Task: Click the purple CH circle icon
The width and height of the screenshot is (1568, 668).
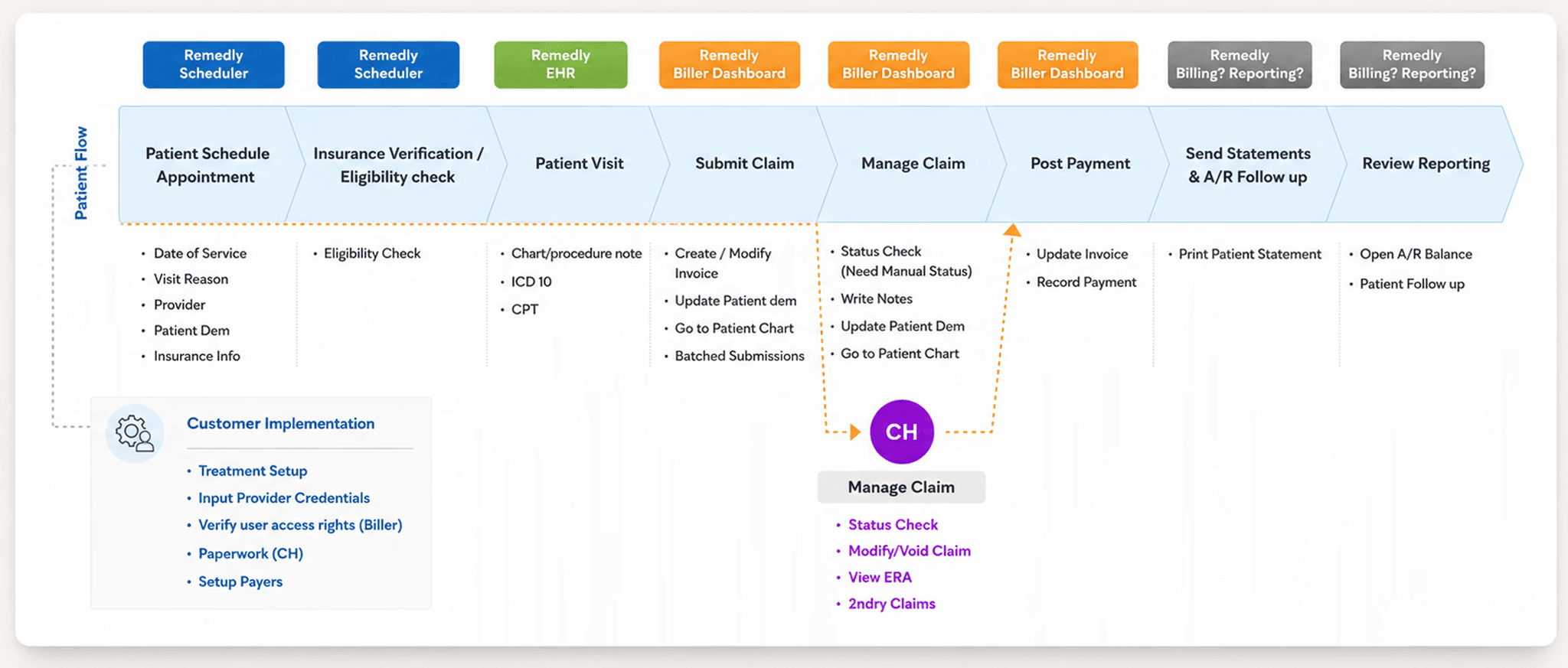Action: [901, 432]
